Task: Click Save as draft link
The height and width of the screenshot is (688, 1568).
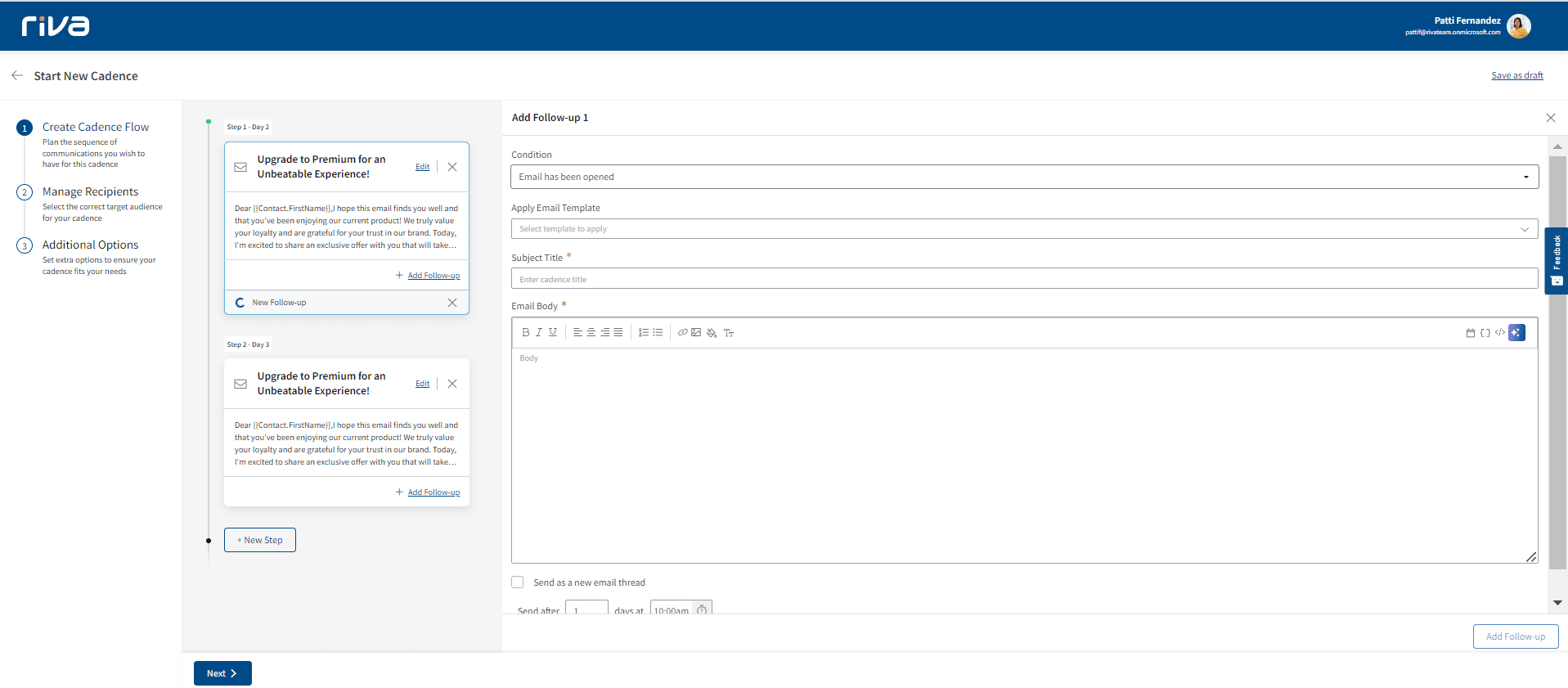Action: coord(1517,75)
